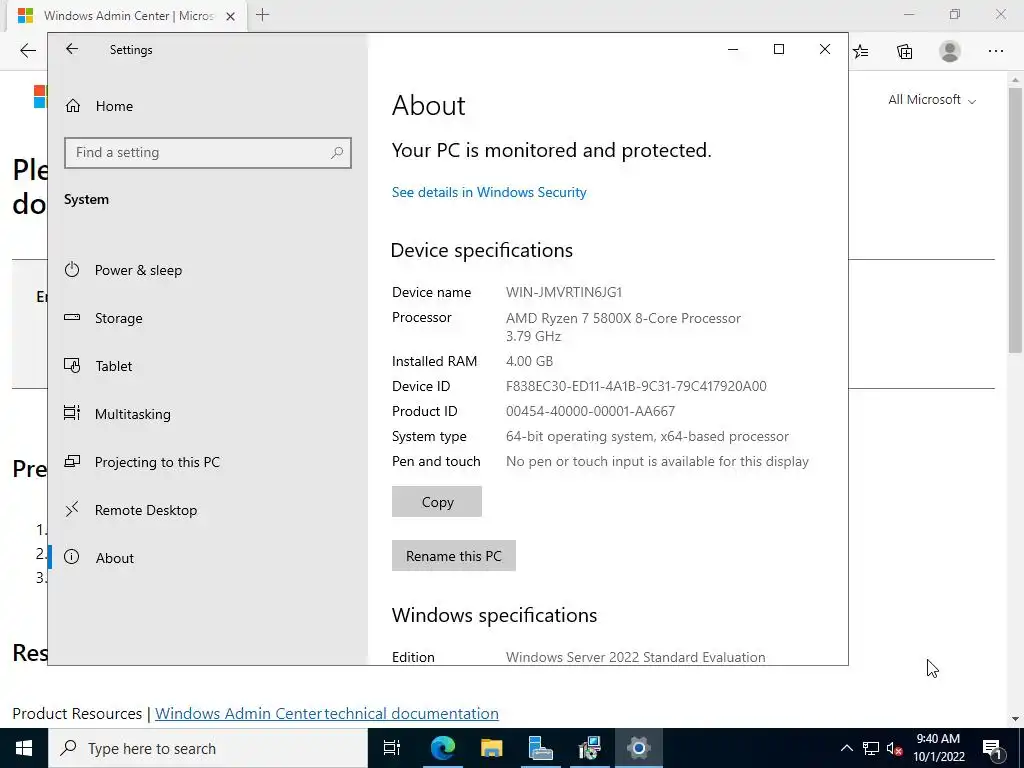Copy the device specifications

[437, 502]
